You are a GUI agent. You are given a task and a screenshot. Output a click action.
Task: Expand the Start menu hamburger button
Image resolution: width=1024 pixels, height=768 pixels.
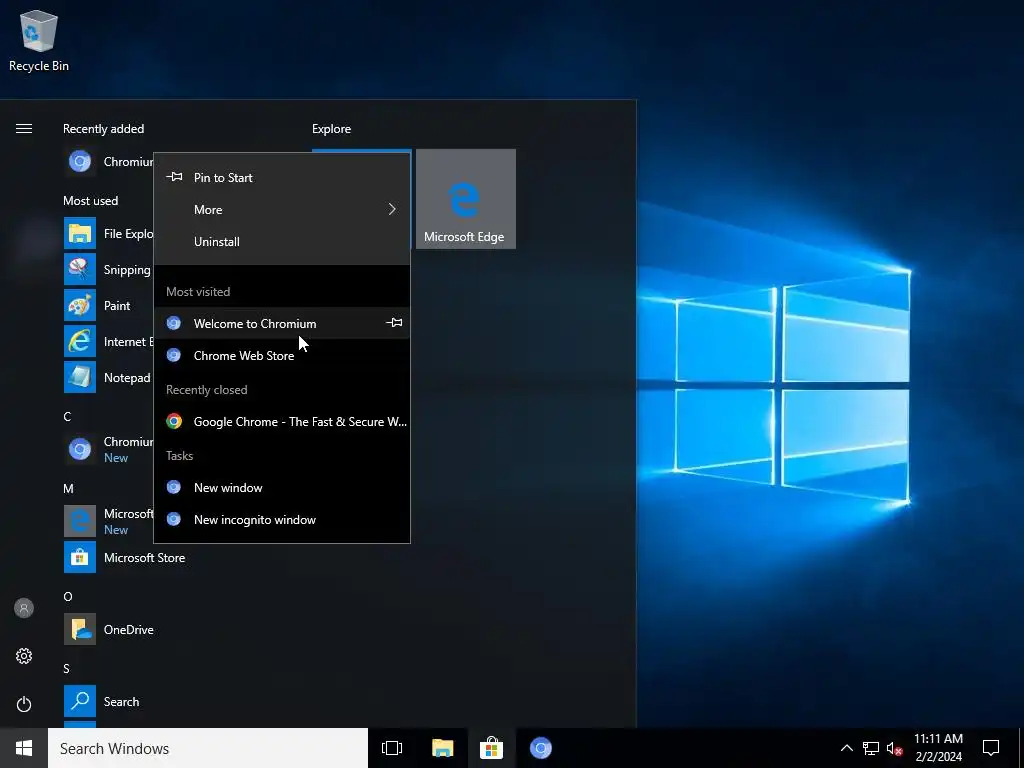[24, 129]
